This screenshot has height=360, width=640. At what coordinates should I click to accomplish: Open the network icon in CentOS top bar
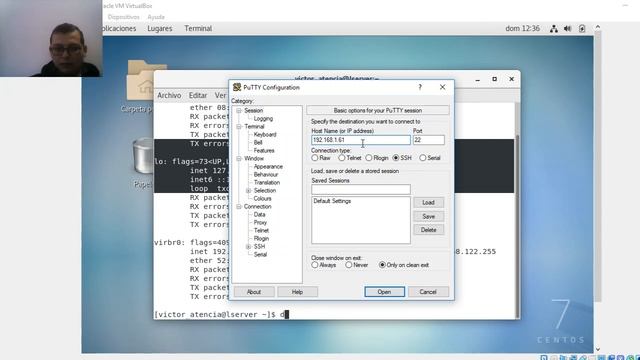click(553, 29)
